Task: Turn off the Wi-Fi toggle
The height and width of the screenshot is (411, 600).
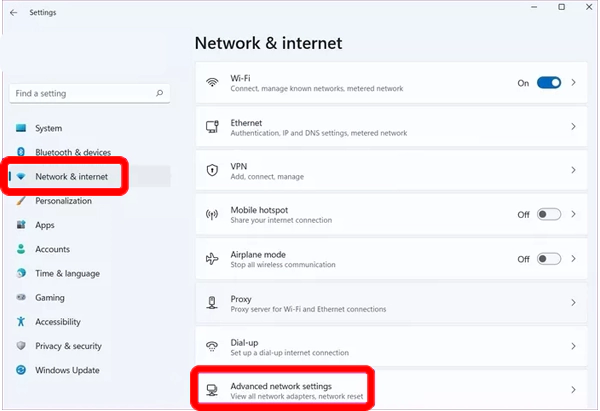Action: [549, 83]
